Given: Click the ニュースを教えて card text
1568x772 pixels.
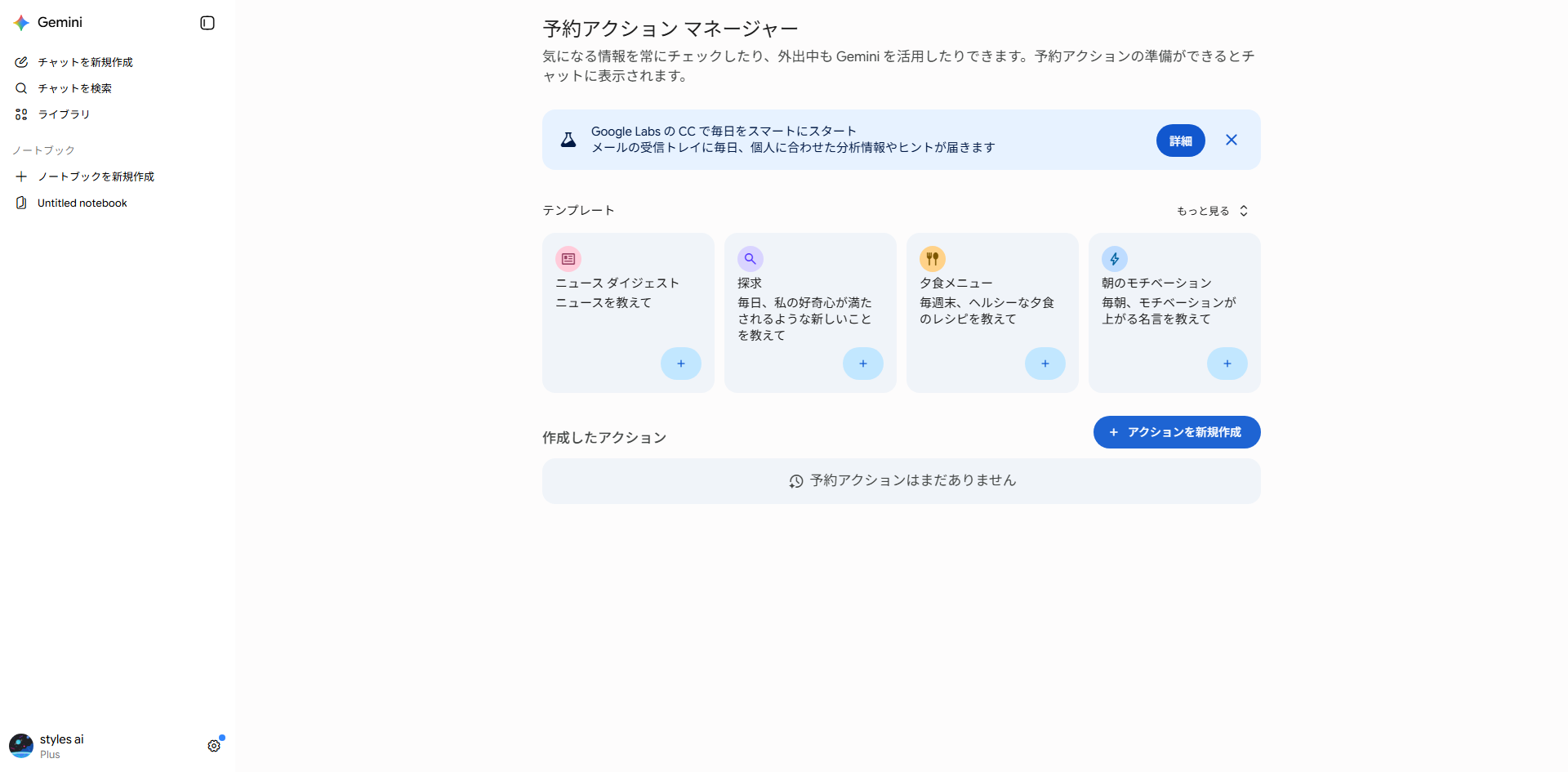Looking at the screenshot, I should (604, 302).
